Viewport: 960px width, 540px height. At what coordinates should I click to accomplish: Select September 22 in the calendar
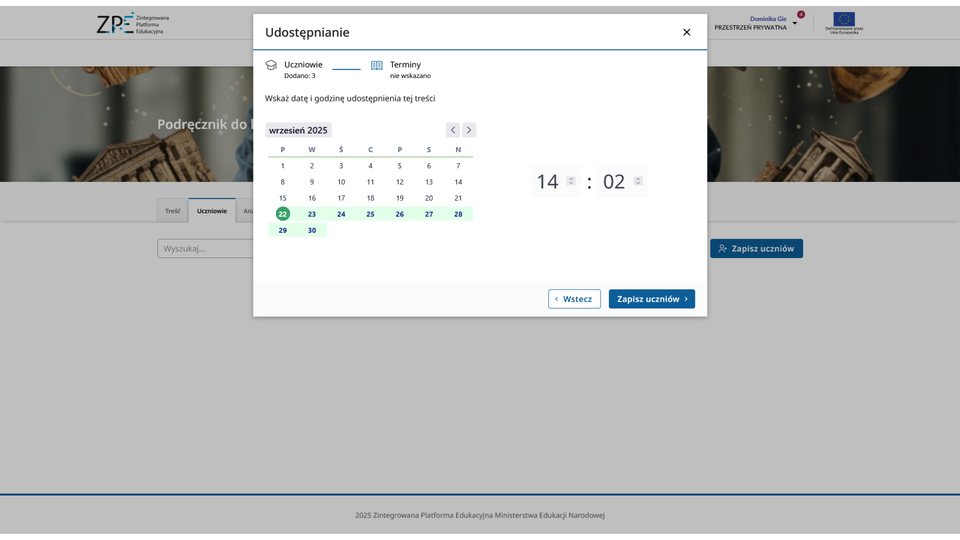click(x=283, y=214)
